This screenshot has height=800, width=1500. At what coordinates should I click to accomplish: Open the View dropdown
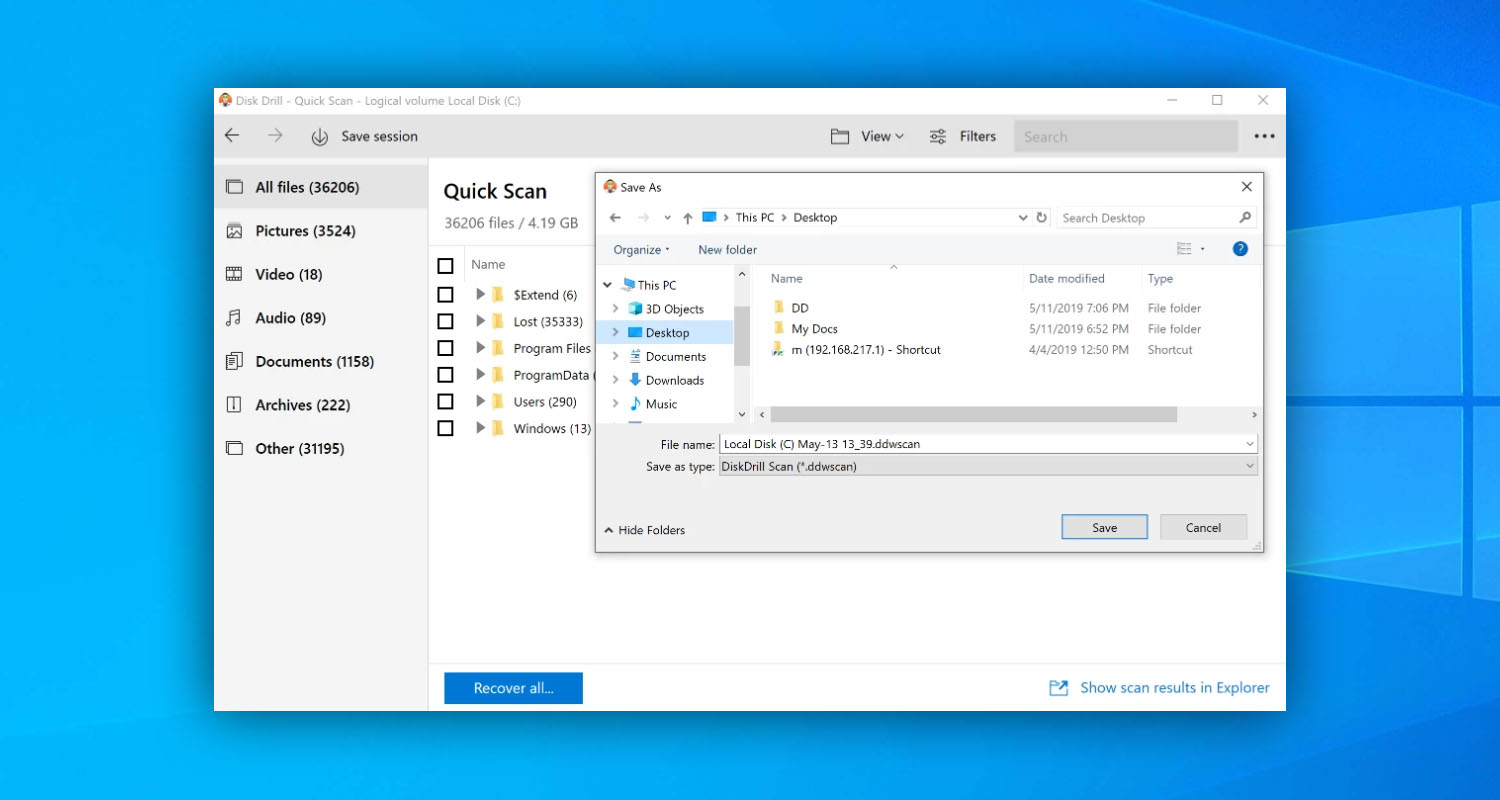click(x=882, y=137)
